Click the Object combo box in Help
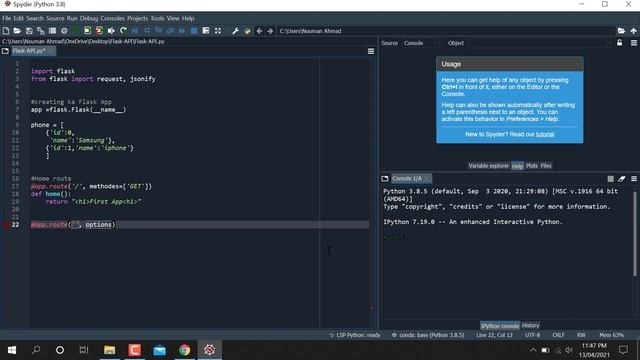640x360 pixels. 540,43
